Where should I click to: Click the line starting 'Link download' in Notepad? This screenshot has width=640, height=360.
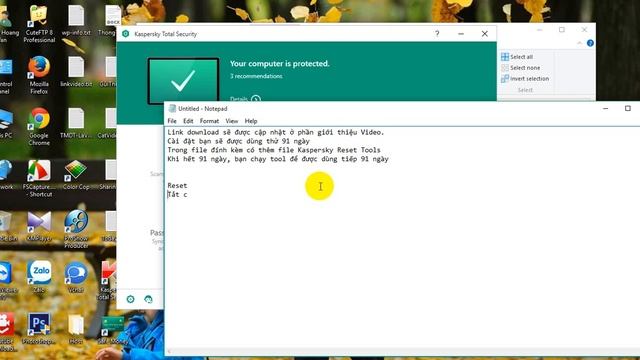pos(276,132)
